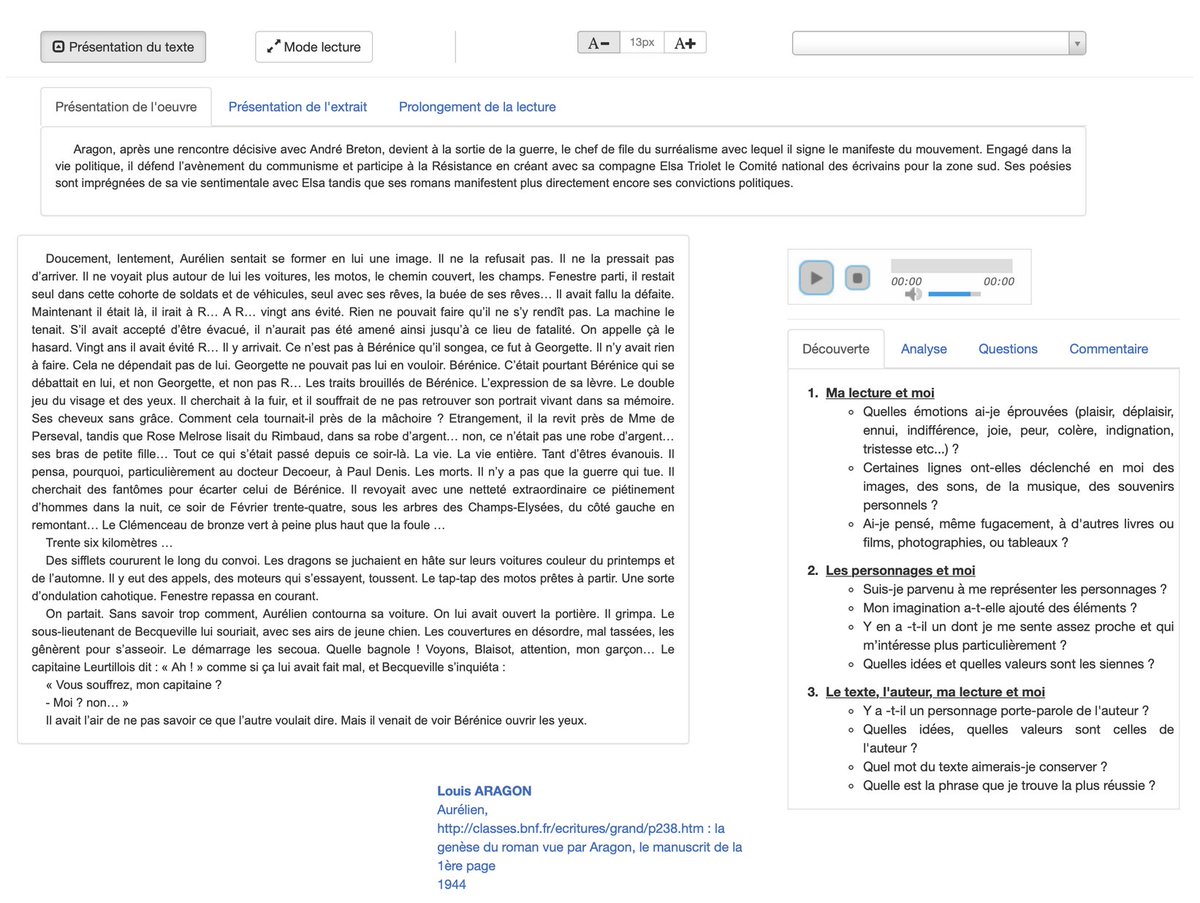This screenshot has height=903, width=1200.
Task: Click the line '« Vous souffrez, mon capitaine ?'
Action: point(133,685)
